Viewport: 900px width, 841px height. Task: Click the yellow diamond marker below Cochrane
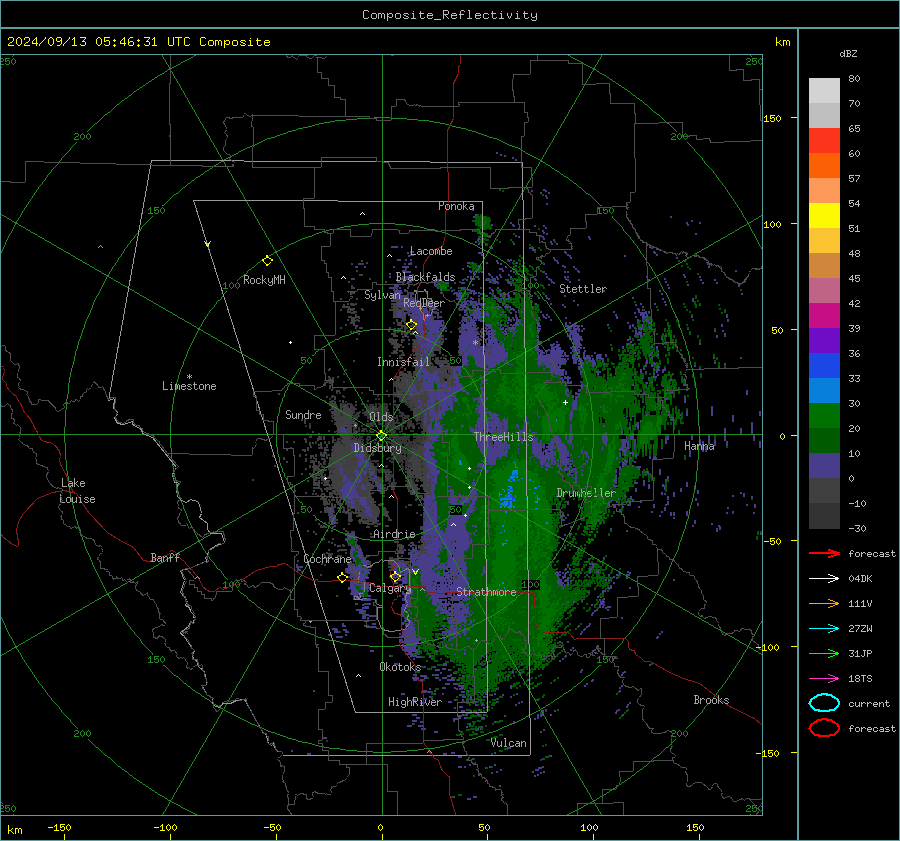(x=343, y=577)
